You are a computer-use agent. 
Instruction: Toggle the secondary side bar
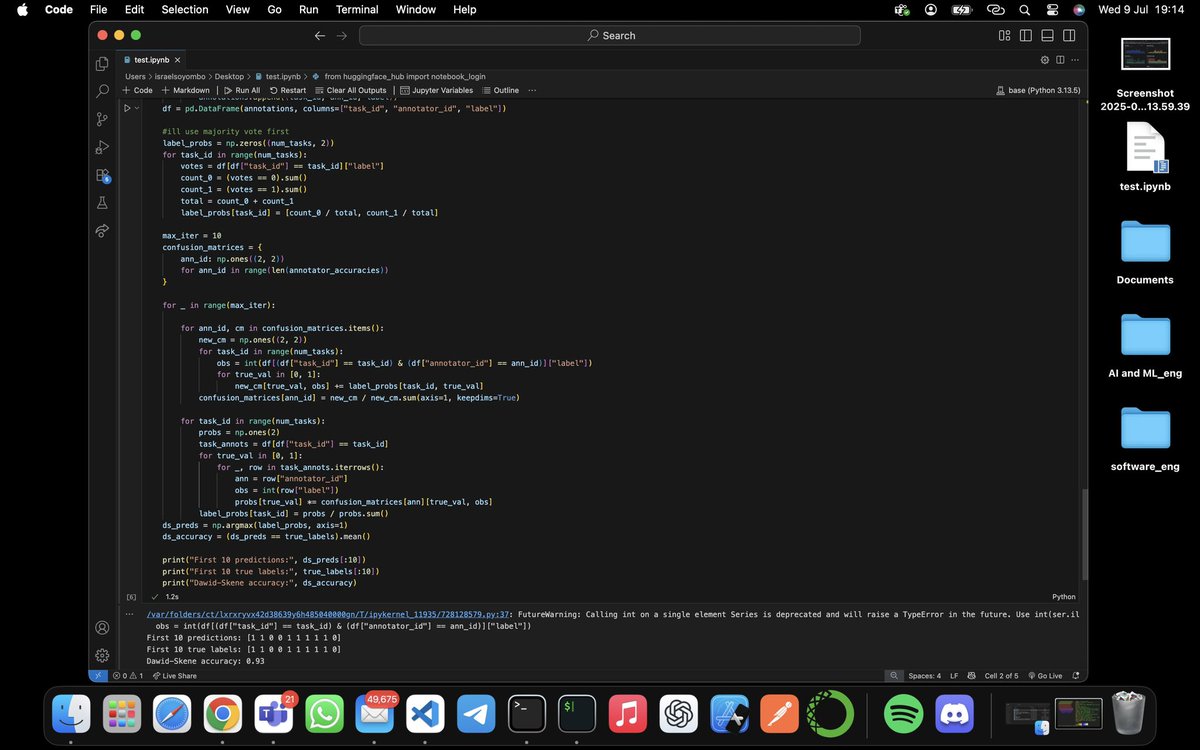(1070, 35)
